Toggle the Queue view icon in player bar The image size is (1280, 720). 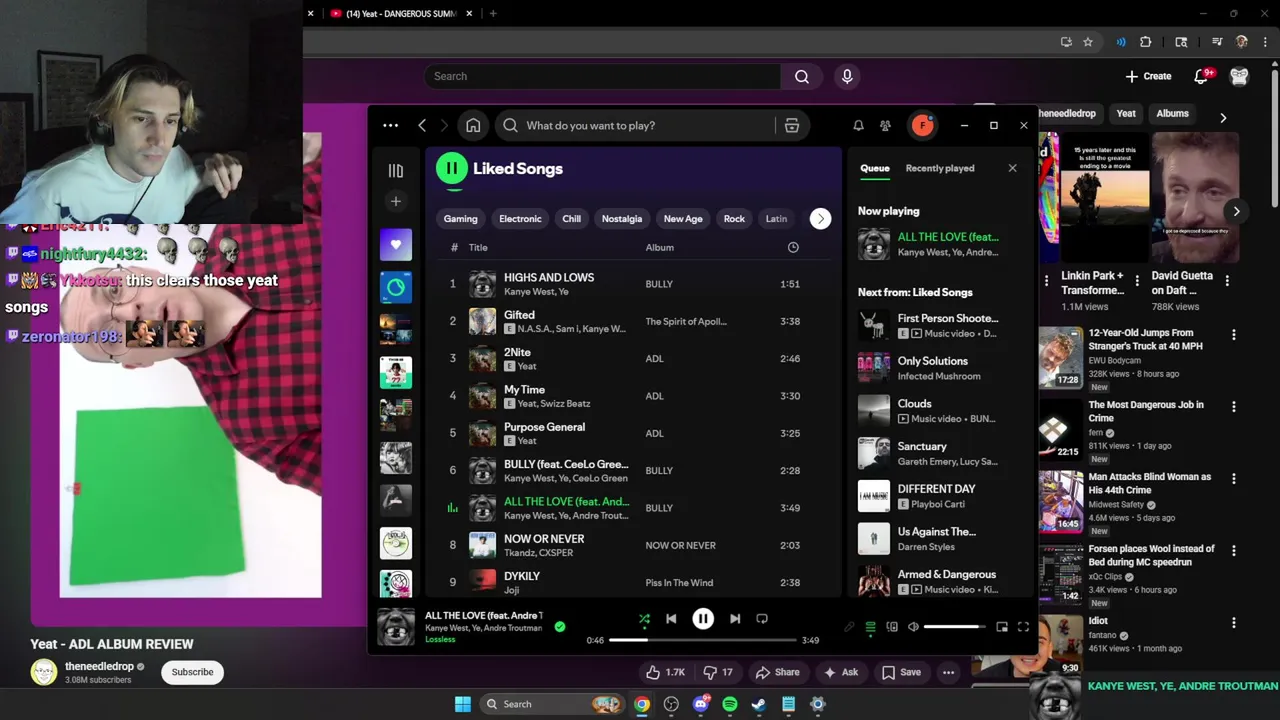click(870, 627)
